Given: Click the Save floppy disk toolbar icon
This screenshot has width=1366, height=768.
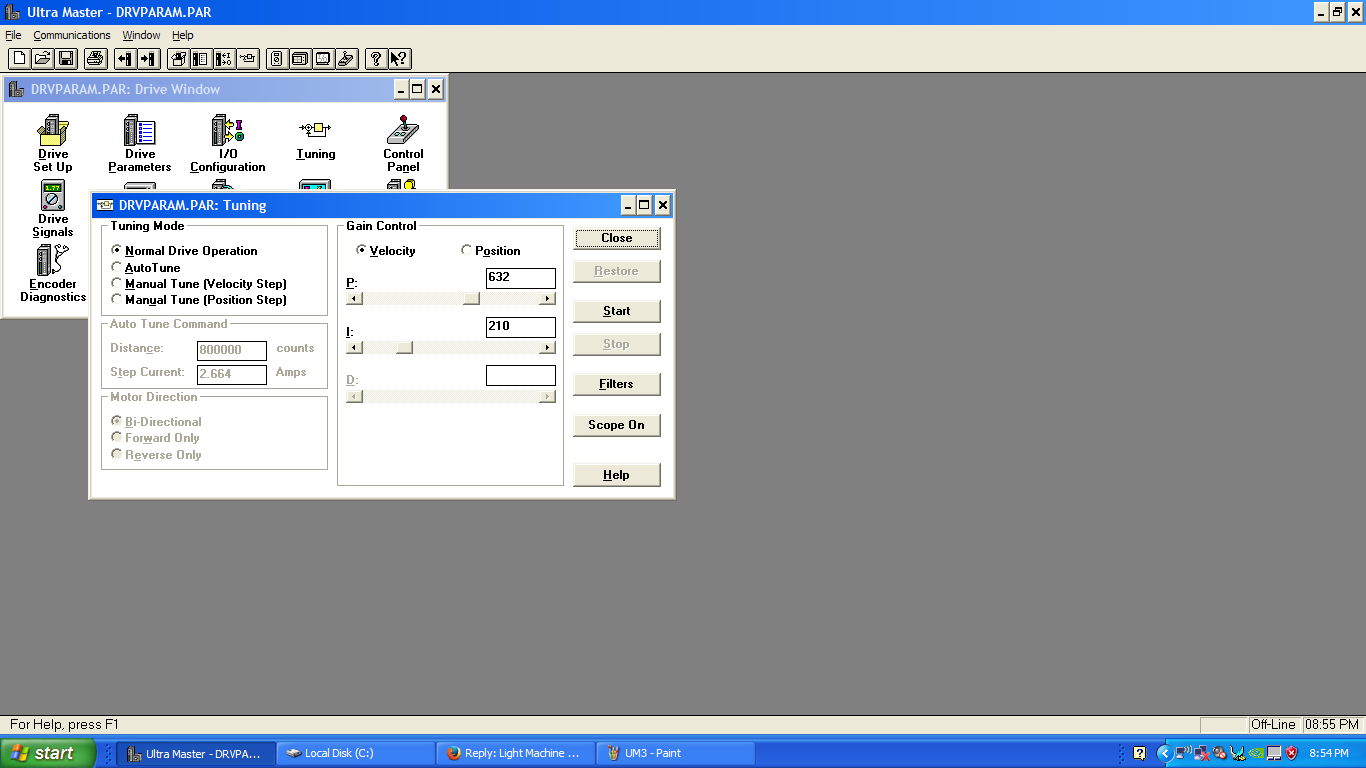Looking at the screenshot, I should [66, 59].
